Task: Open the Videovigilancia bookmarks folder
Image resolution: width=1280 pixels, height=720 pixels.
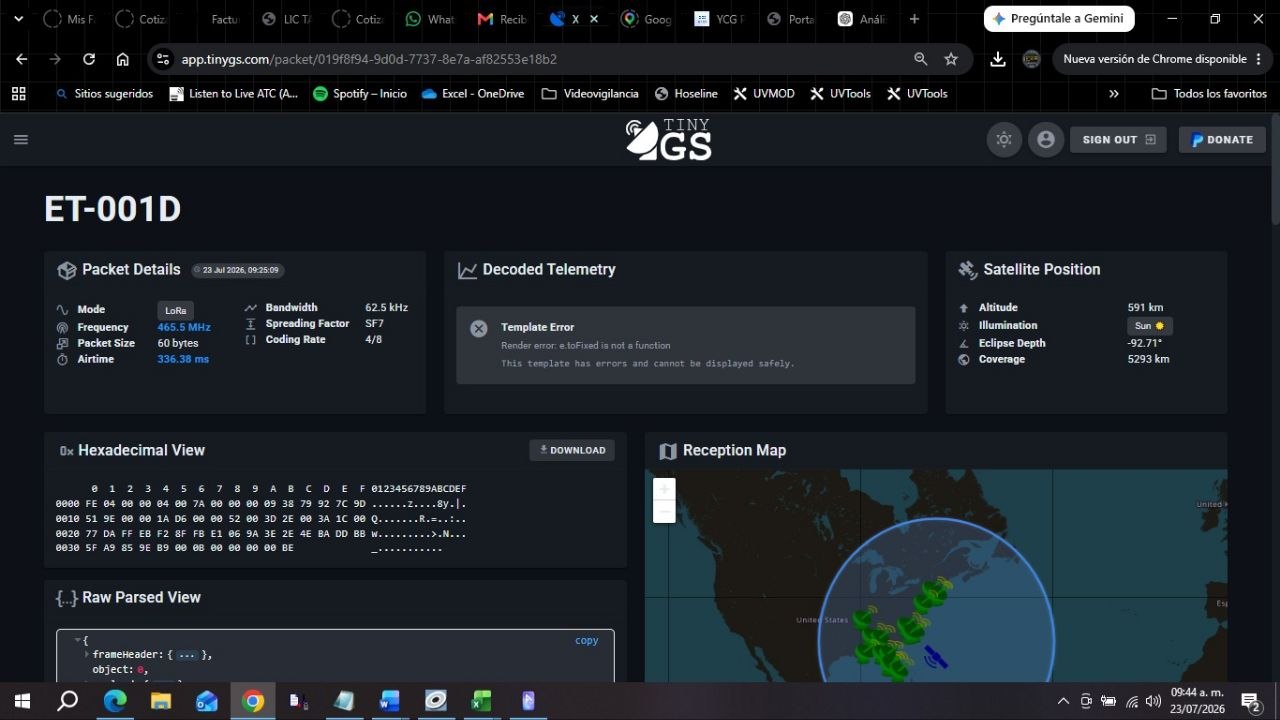Action: click(x=590, y=94)
